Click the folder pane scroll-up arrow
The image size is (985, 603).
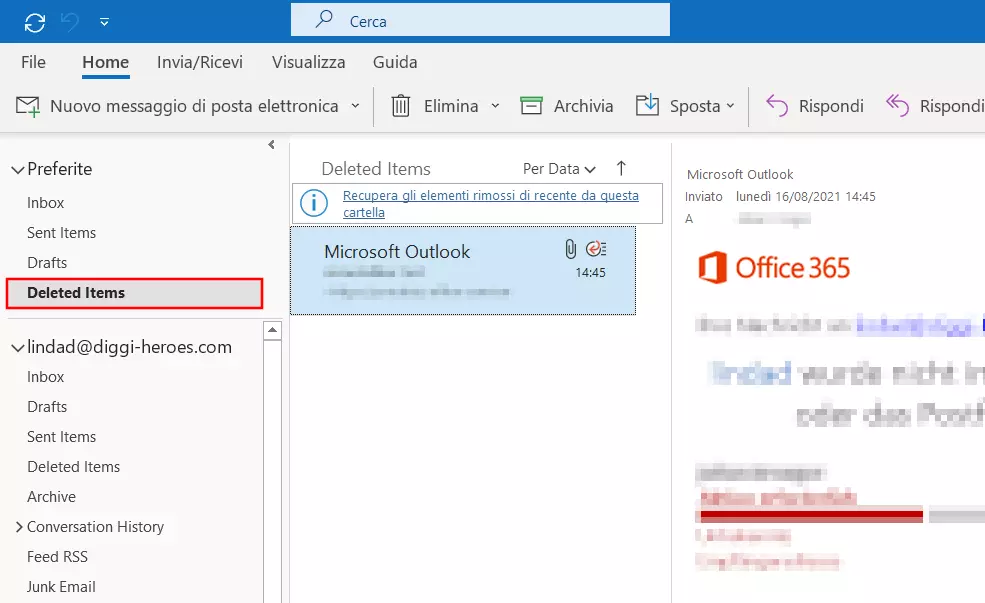click(x=272, y=330)
